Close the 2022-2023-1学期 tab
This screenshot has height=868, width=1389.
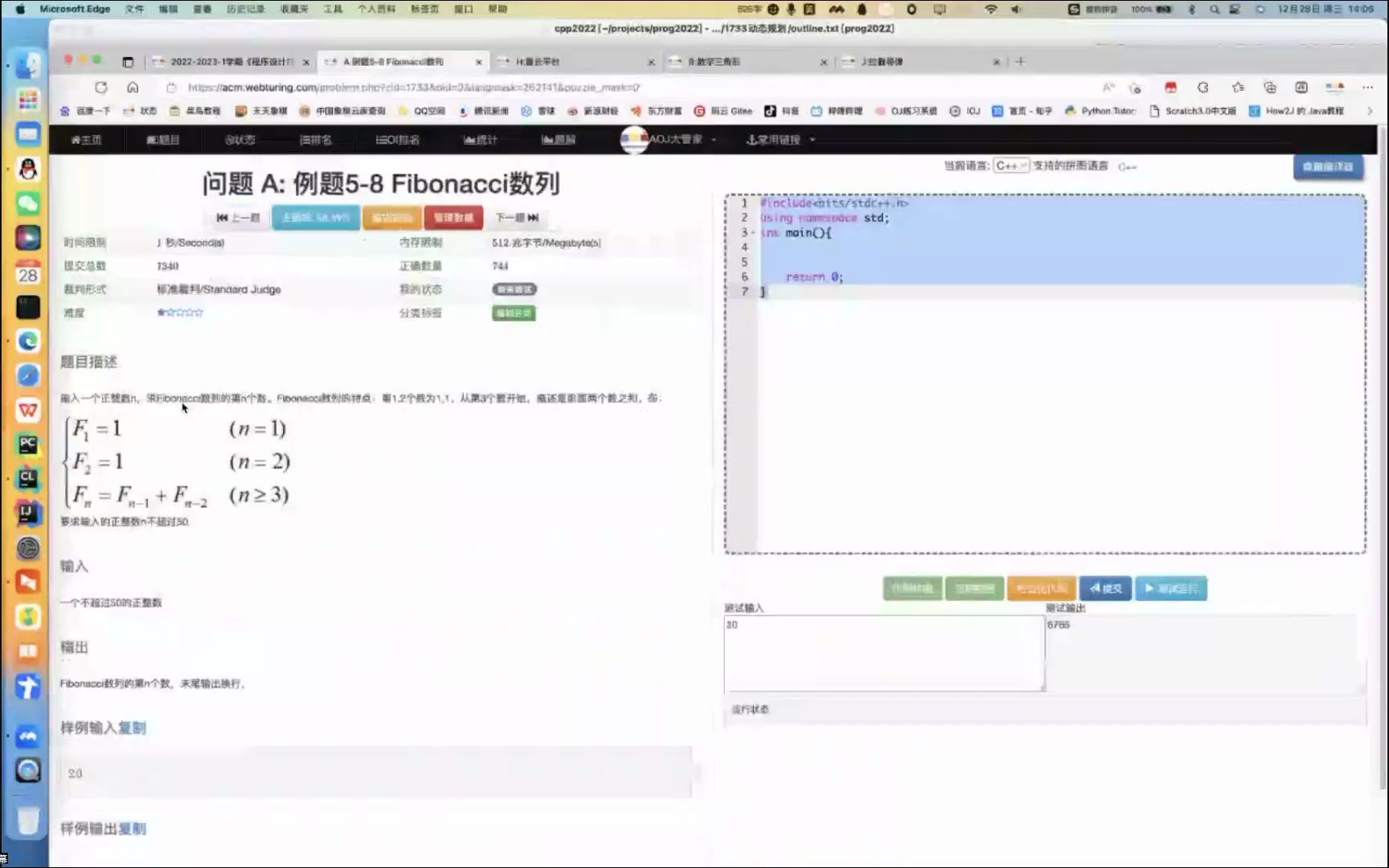tap(306, 62)
